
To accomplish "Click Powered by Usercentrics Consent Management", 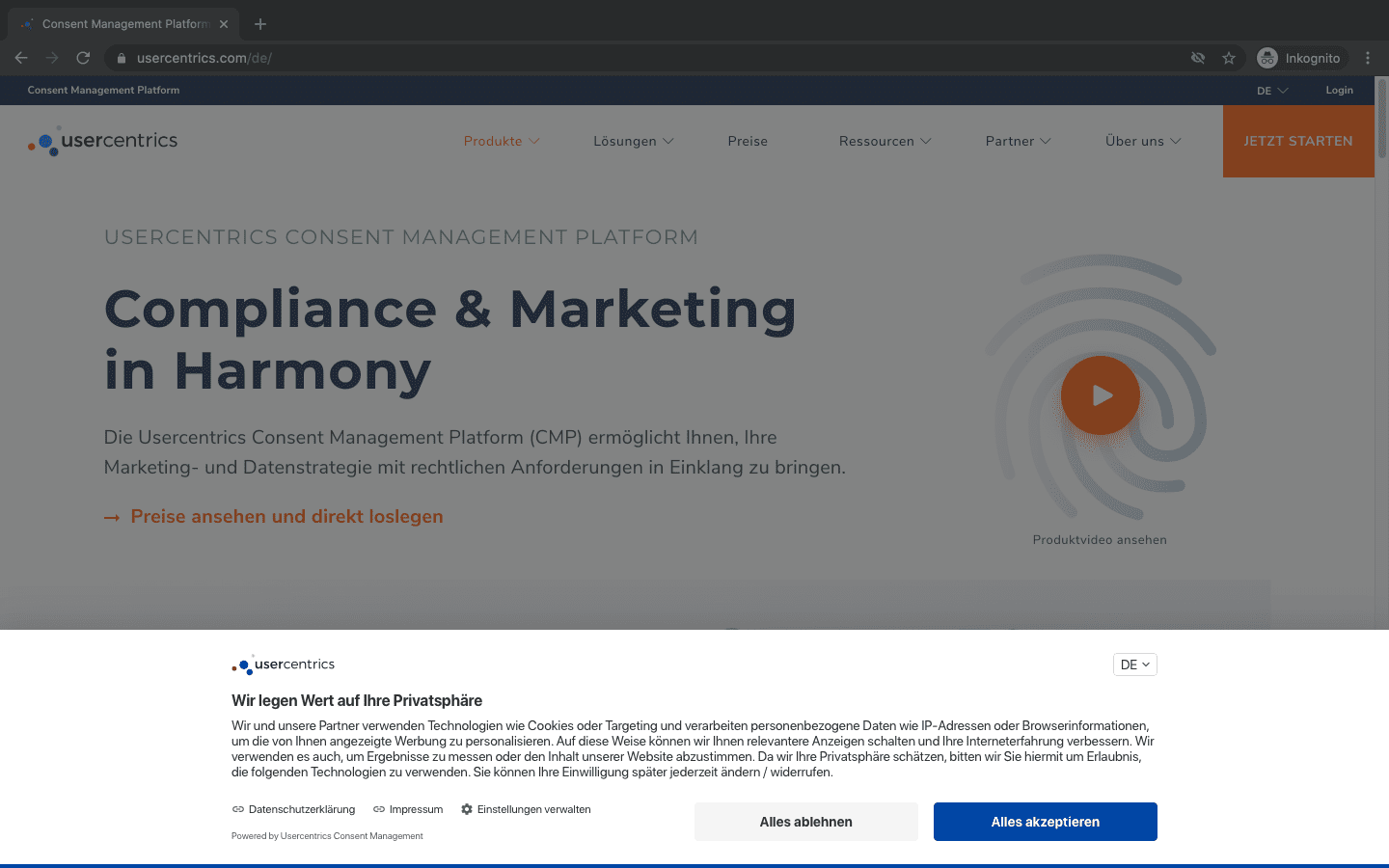I will tap(327, 836).
